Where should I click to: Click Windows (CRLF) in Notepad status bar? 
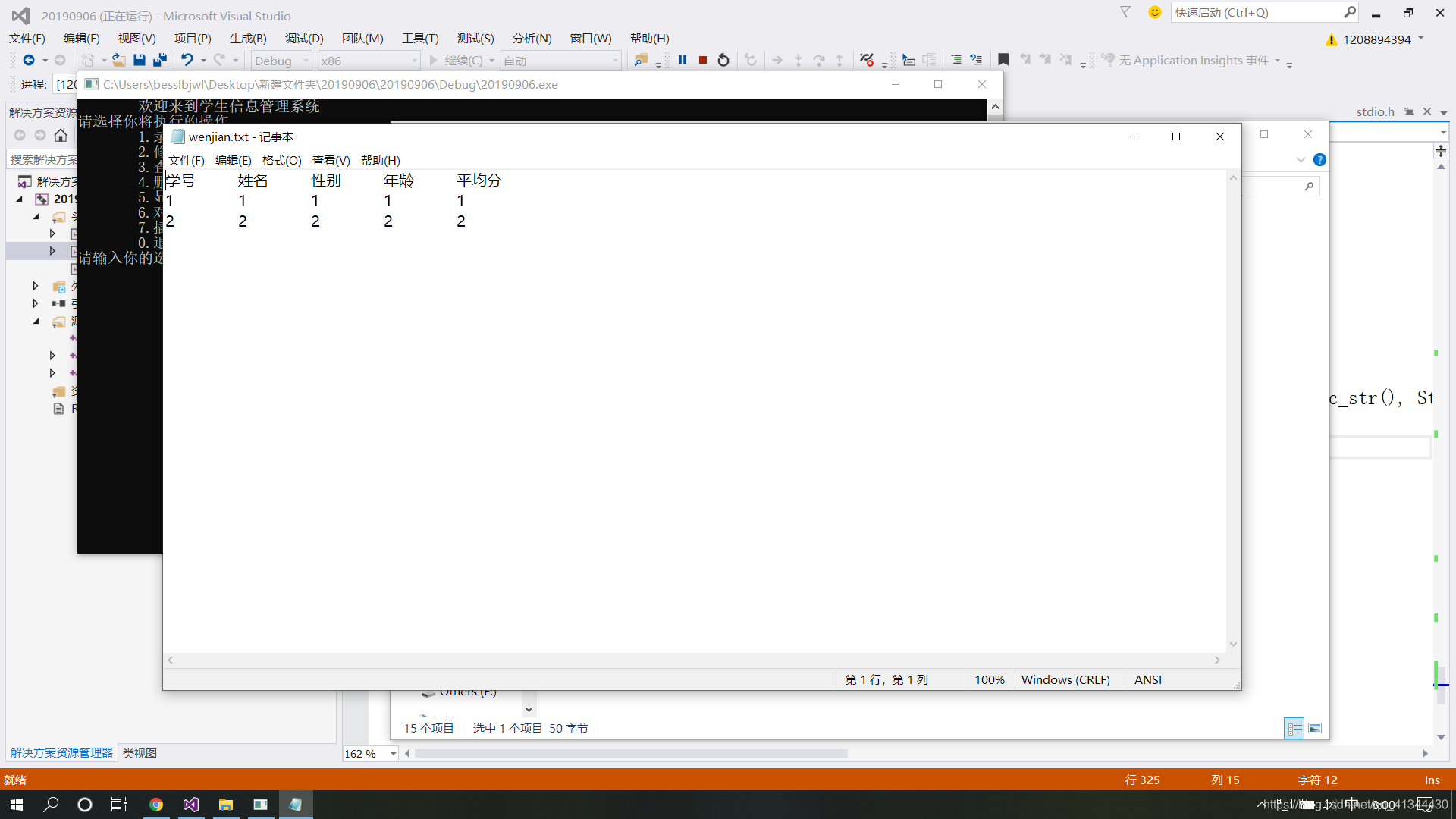(1065, 679)
